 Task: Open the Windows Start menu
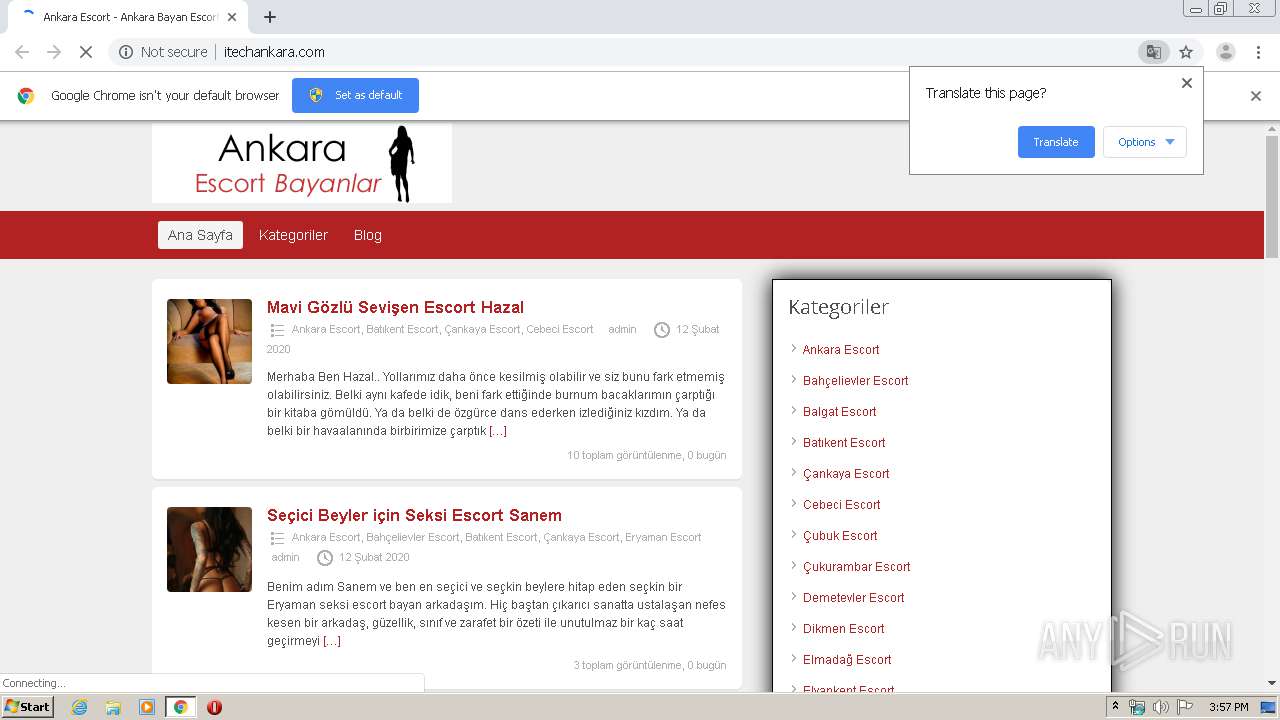tap(28, 707)
